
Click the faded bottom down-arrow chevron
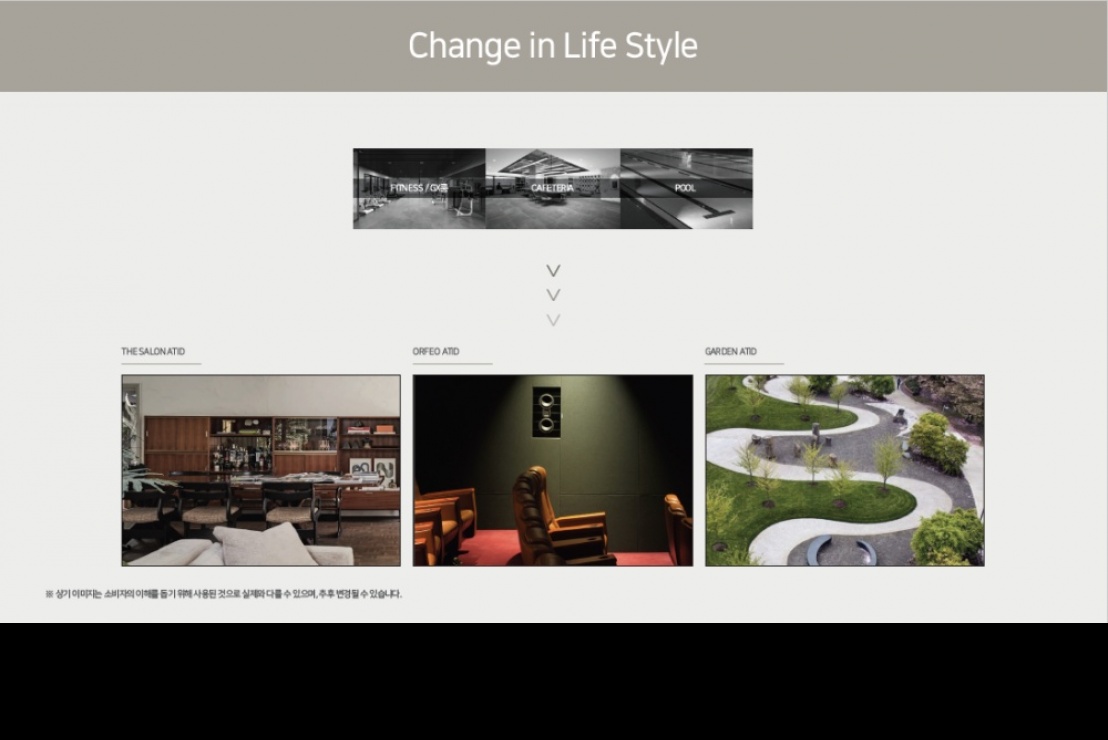click(553, 320)
